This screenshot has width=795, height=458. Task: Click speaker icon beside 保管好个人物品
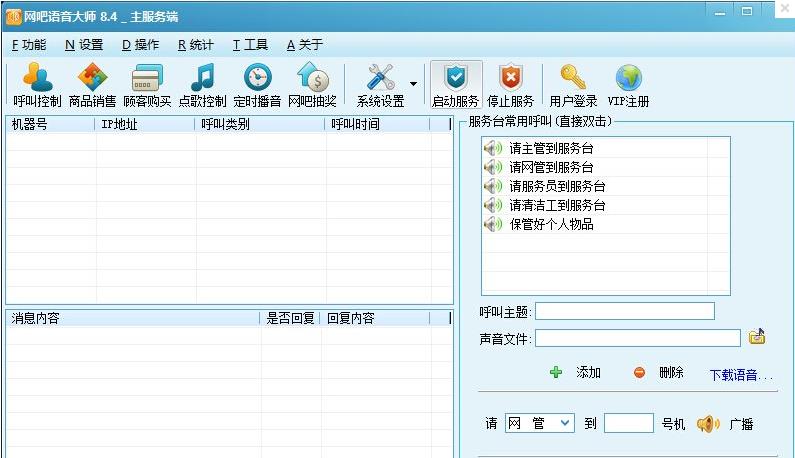[493, 224]
